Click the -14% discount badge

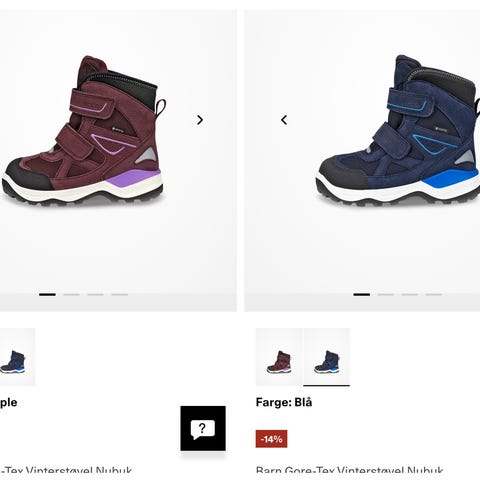[x=271, y=439]
